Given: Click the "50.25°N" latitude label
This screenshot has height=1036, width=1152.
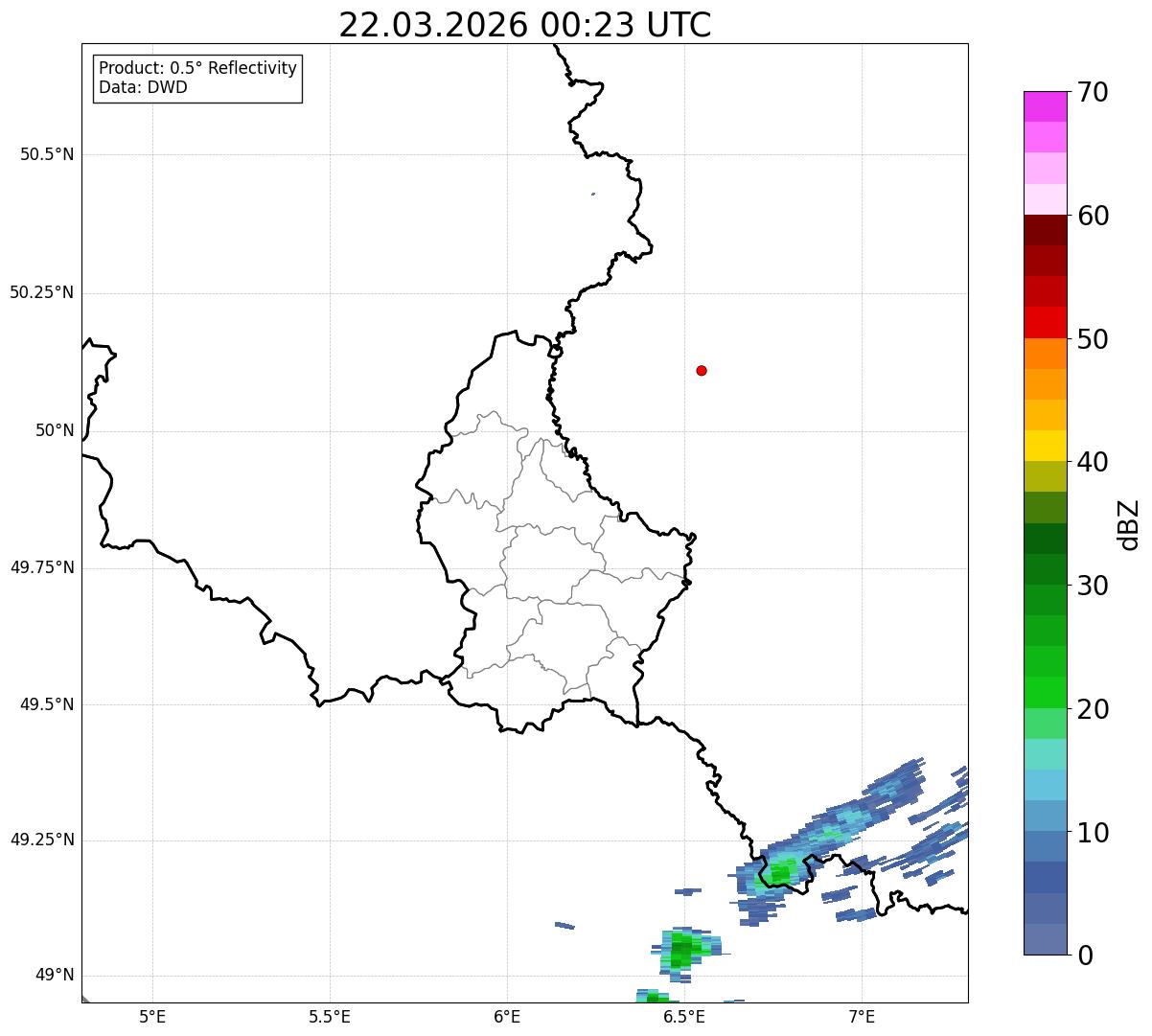Looking at the screenshot, I should [x=42, y=292].
